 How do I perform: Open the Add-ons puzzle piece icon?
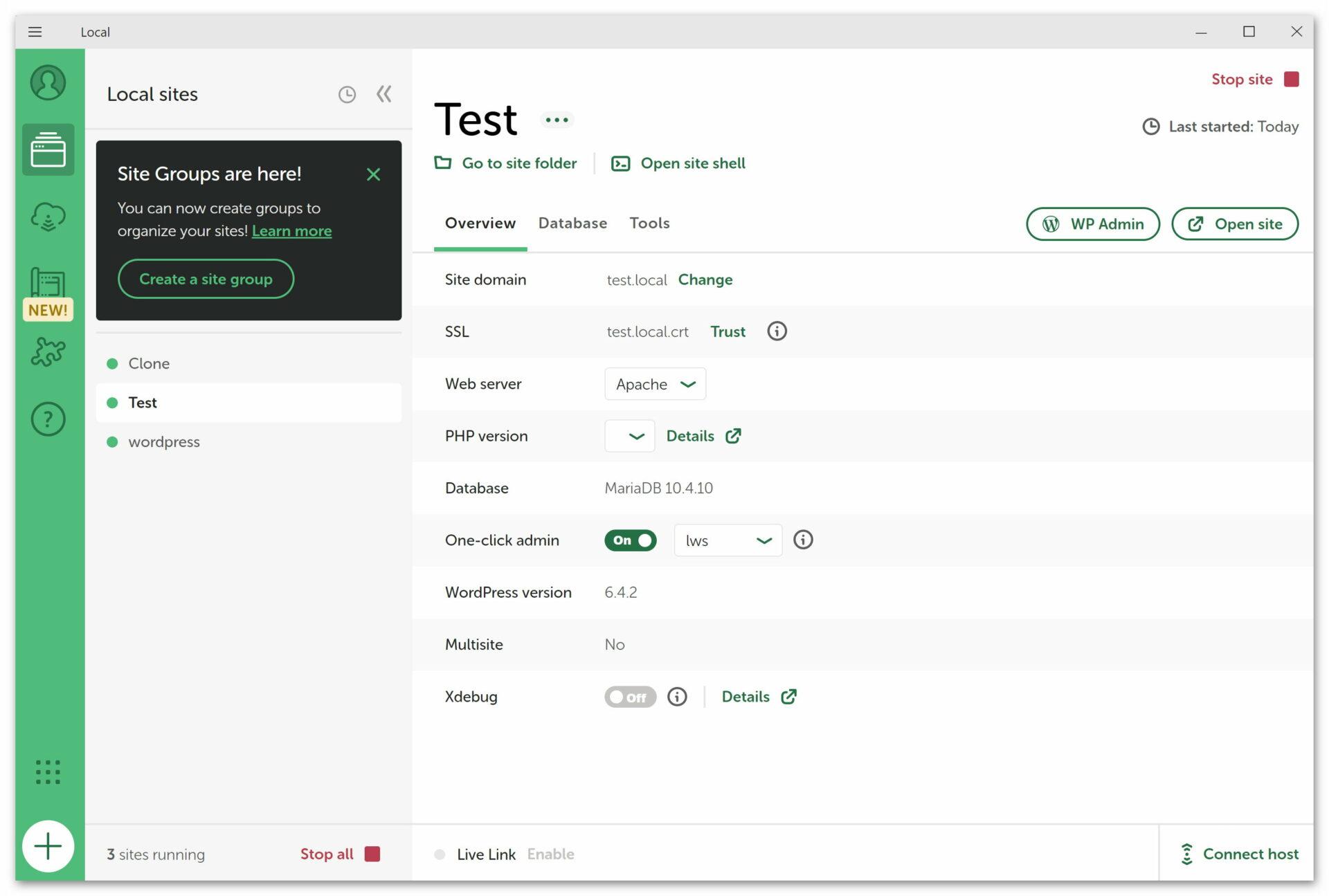click(x=48, y=351)
